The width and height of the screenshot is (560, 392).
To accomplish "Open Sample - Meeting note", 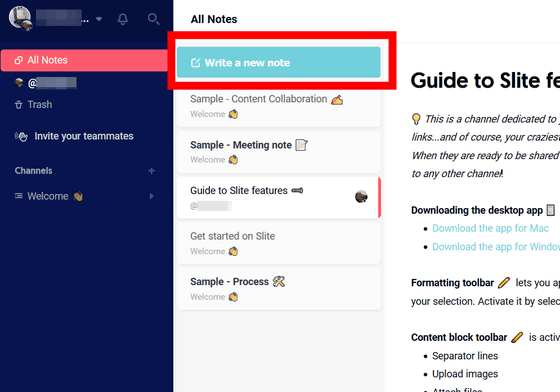I will tap(279, 152).
